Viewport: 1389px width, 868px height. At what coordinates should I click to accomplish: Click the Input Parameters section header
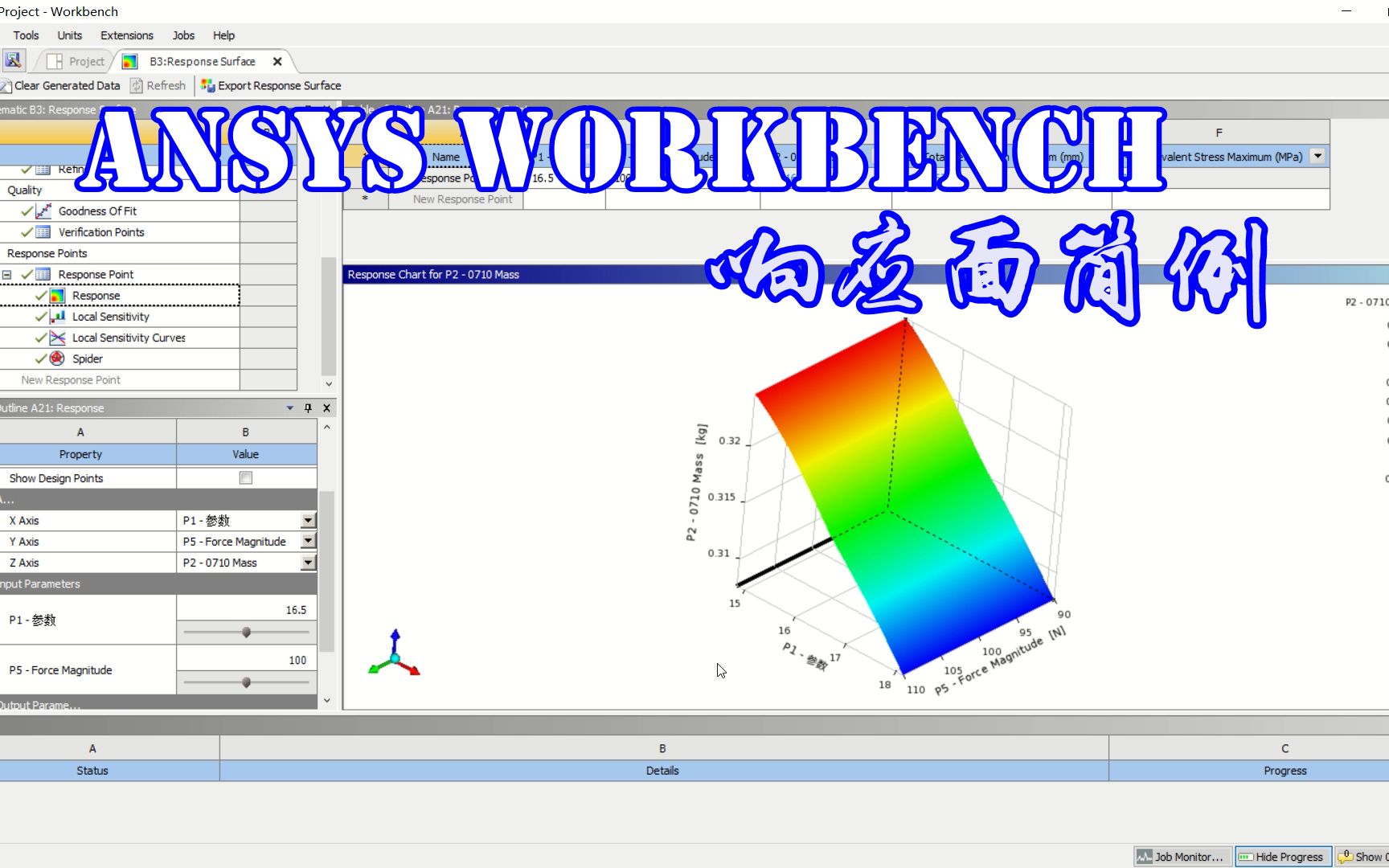pyautogui.click(x=158, y=584)
